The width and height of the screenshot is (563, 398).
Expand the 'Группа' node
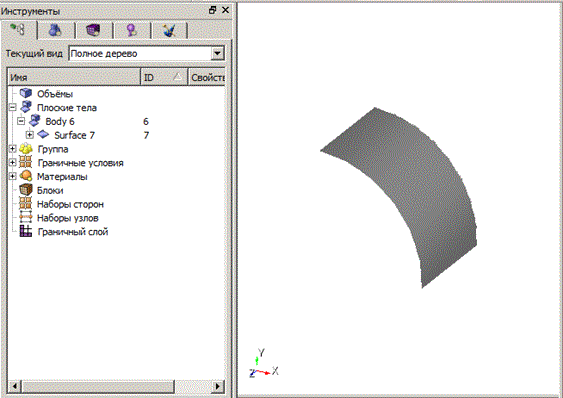13,149
